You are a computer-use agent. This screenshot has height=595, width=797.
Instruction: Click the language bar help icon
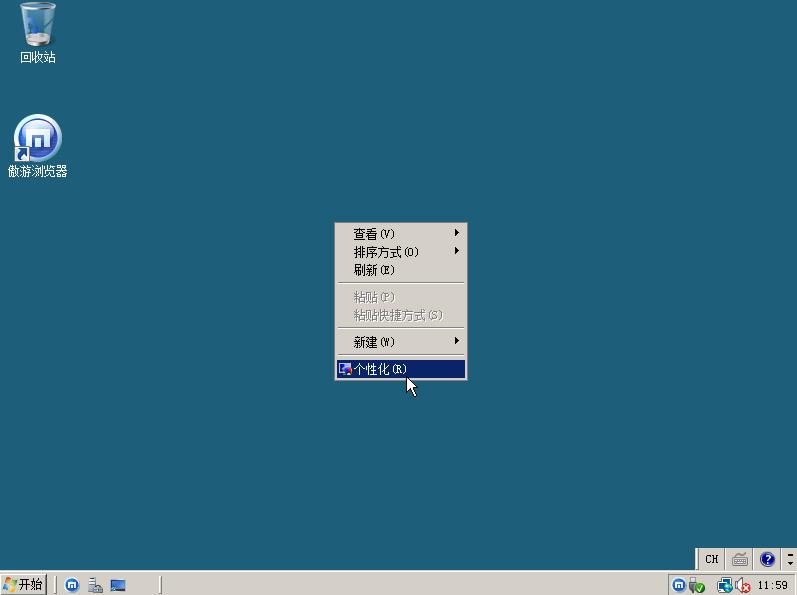coord(767,560)
